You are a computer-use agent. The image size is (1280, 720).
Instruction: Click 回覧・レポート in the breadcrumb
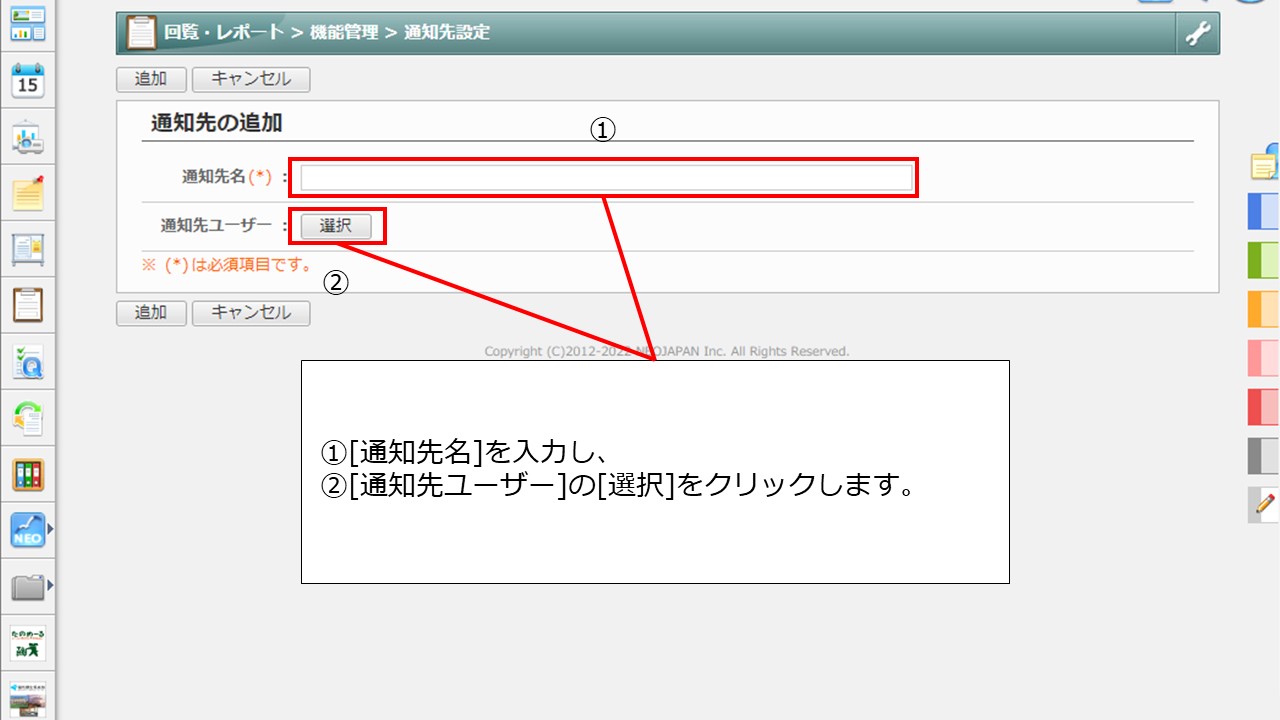point(224,32)
